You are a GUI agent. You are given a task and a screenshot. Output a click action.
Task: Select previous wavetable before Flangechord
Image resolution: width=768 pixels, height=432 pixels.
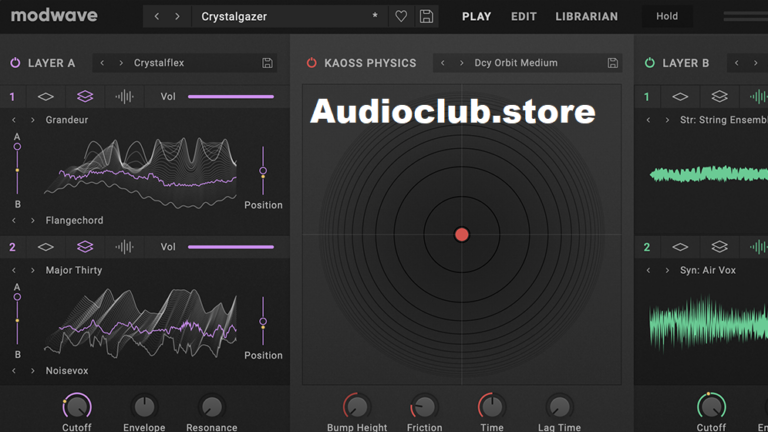[x=14, y=221]
